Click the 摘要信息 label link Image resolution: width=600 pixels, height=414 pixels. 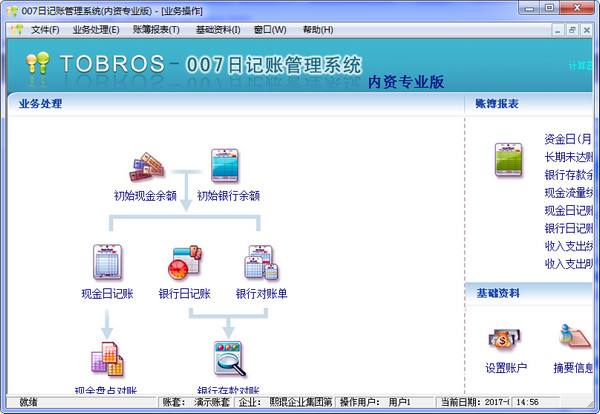pos(573,368)
